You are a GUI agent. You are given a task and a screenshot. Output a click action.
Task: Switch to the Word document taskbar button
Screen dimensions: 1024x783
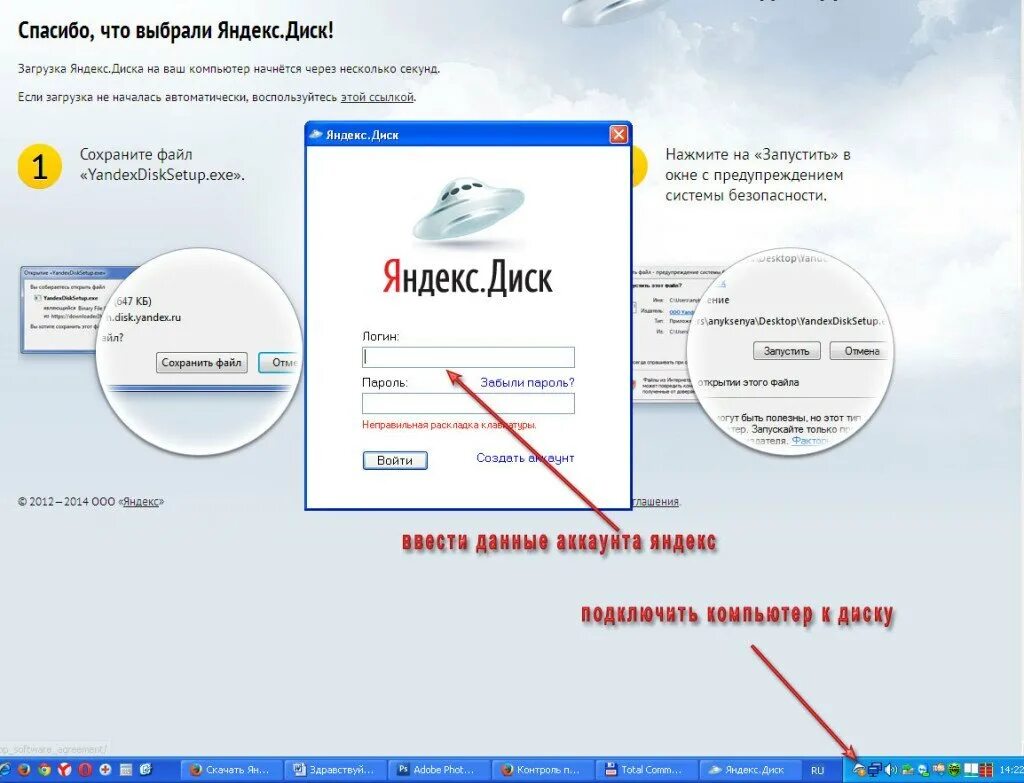point(335,769)
